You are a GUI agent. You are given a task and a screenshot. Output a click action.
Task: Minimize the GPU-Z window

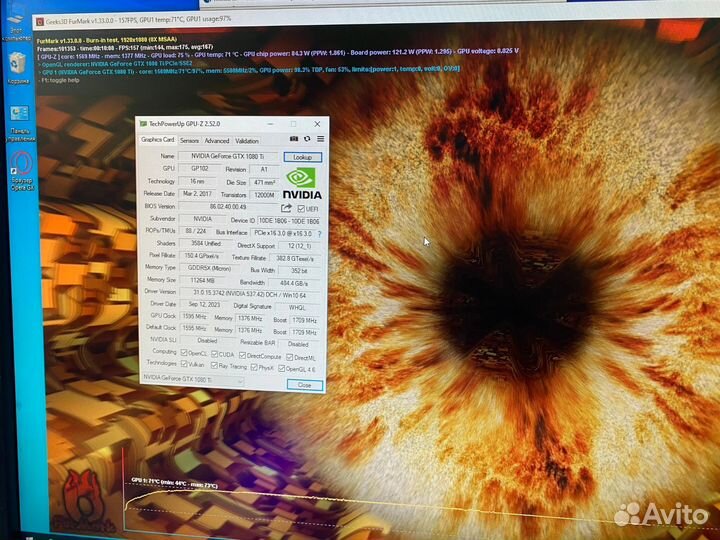(270, 124)
